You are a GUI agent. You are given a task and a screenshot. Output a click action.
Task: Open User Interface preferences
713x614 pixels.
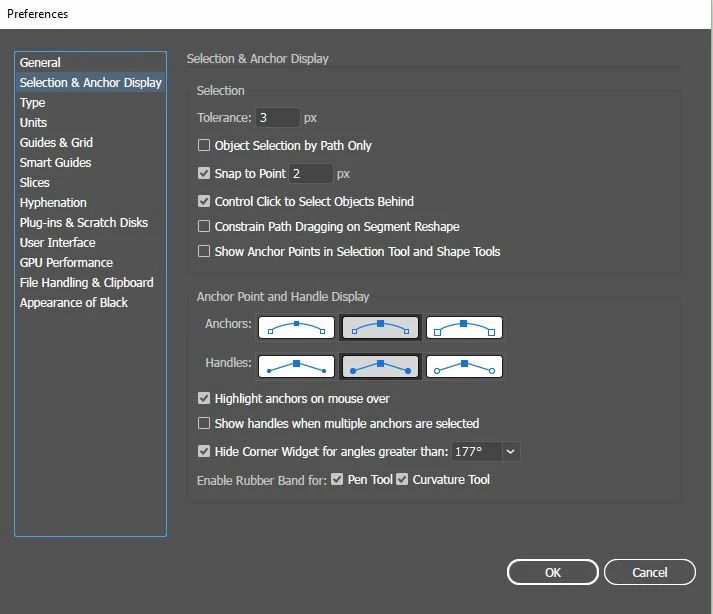pyautogui.click(x=90, y=242)
